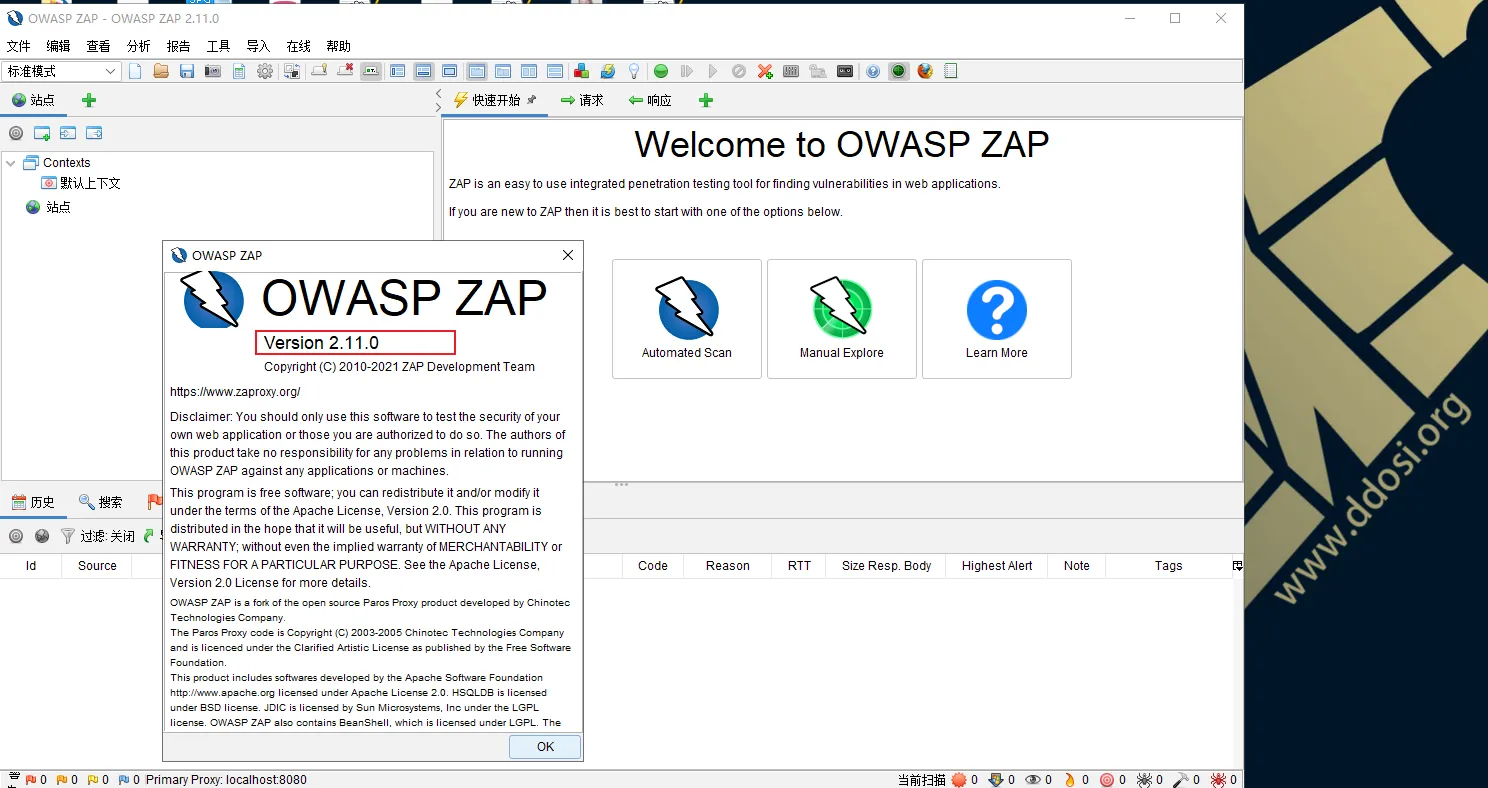The width and height of the screenshot is (1488, 788).
Task: Click OK in the OWASP ZAP dialog
Action: click(x=545, y=747)
